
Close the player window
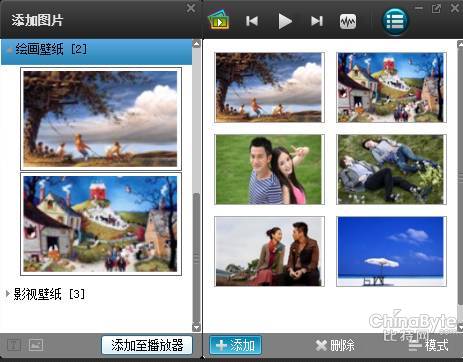click(455, 8)
